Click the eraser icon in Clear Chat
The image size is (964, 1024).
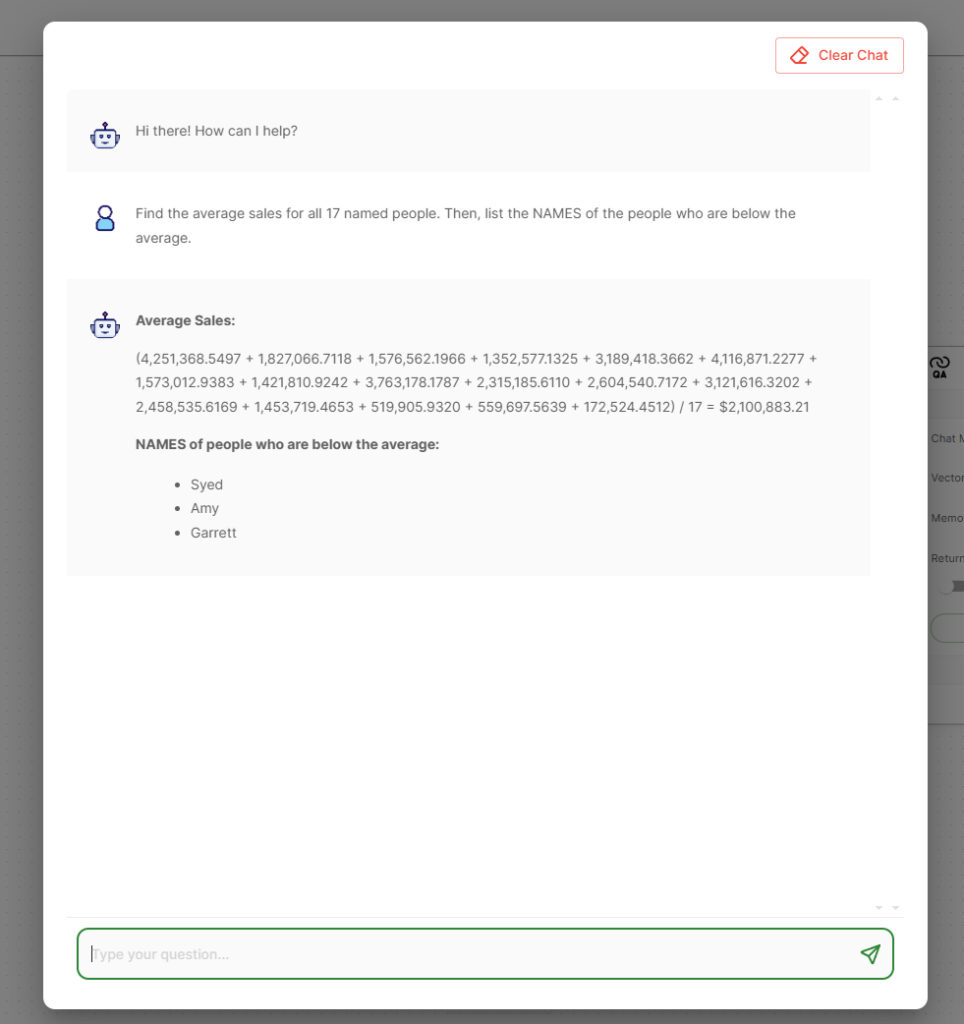(x=799, y=56)
